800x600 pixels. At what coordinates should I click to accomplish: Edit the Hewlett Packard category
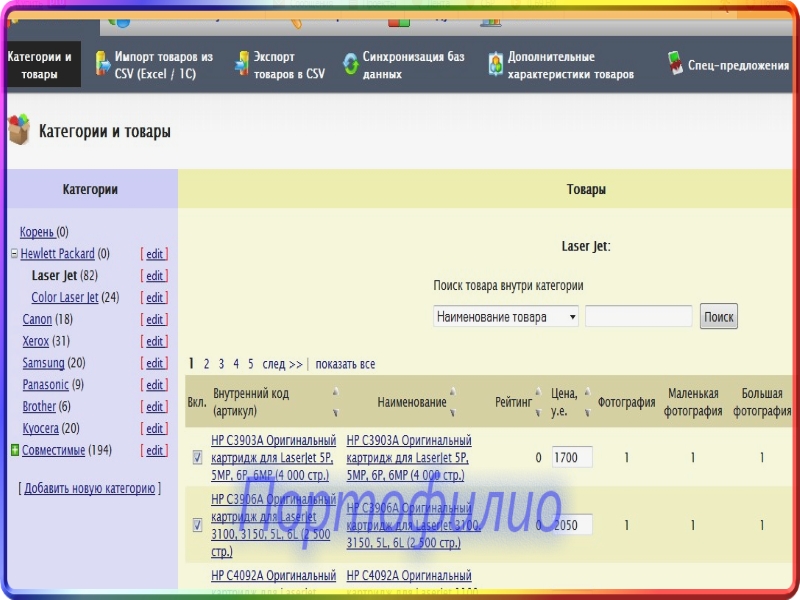tap(155, 254)
